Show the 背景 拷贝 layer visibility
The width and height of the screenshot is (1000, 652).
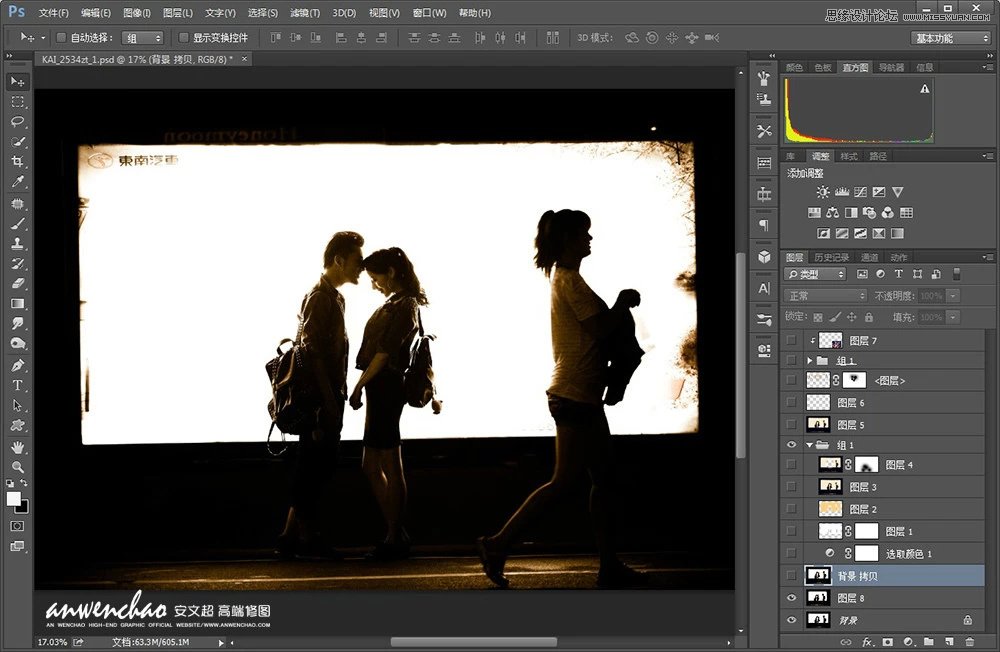click(x=791, y=575)
